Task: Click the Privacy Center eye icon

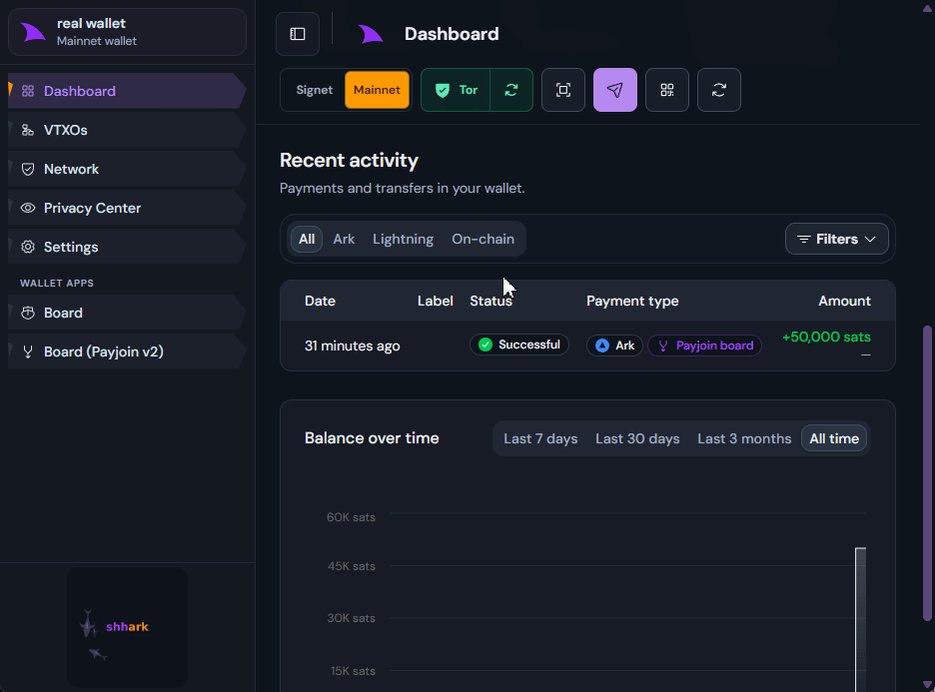Action: pyautogui.click(x=28, y=208)
